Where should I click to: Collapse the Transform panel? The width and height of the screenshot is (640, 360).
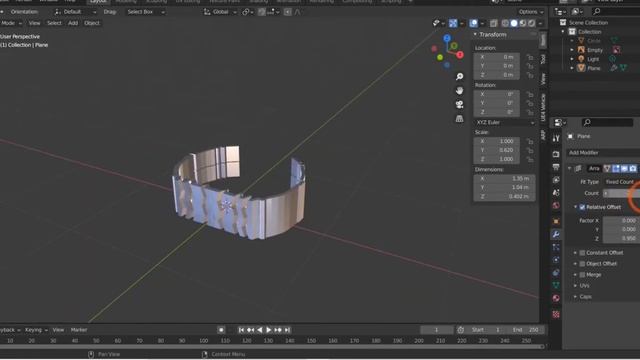475,35
